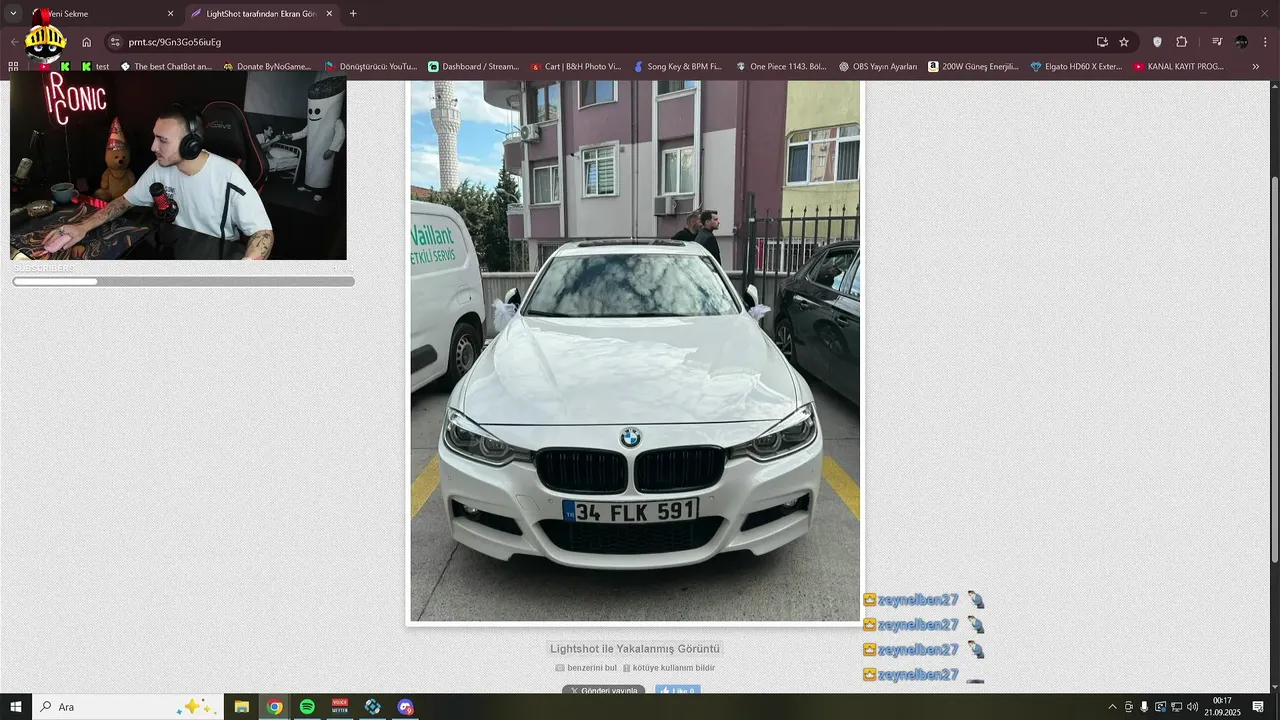Open the media controls toolbar icon

coord(1217,42)
